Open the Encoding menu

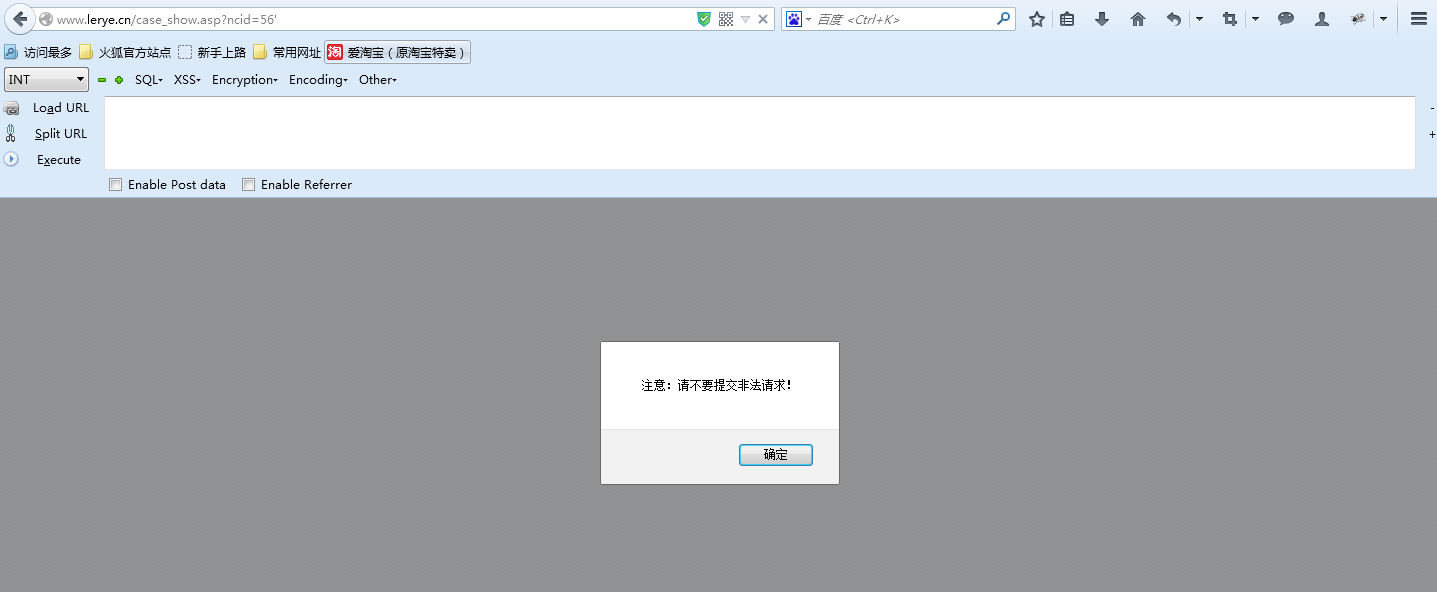(318, 80)
